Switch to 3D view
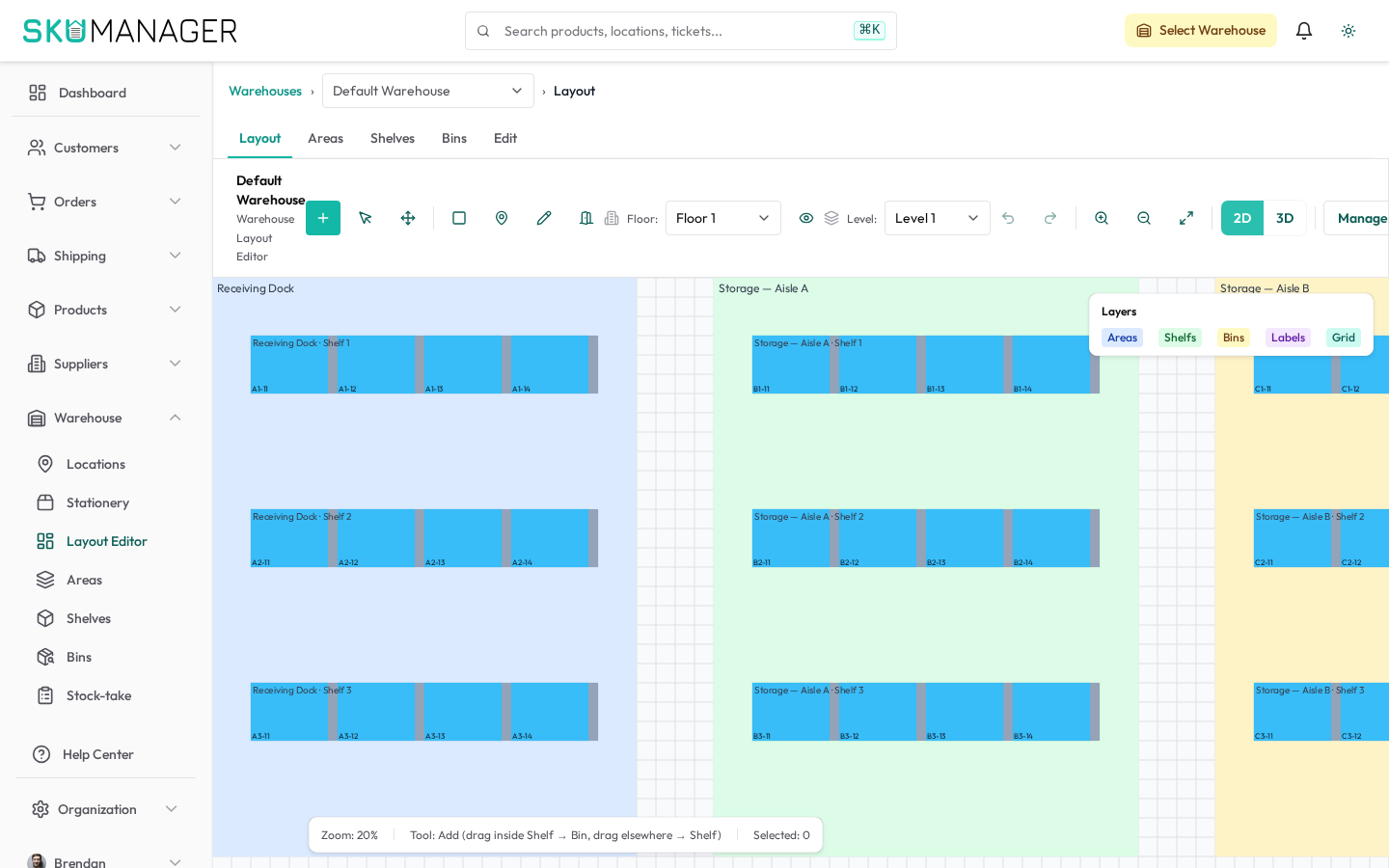The image size is (1389, 868). coord(1285,218)
